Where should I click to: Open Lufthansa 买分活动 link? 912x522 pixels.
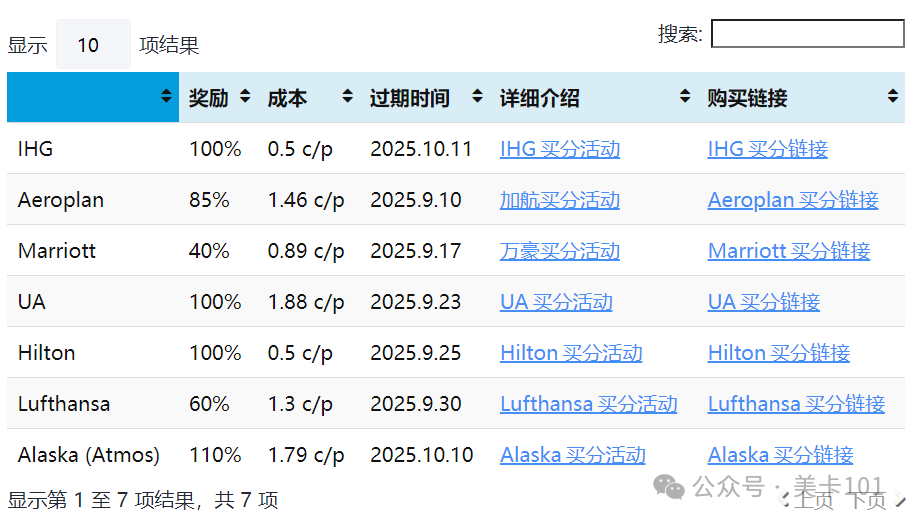[588, 404]
